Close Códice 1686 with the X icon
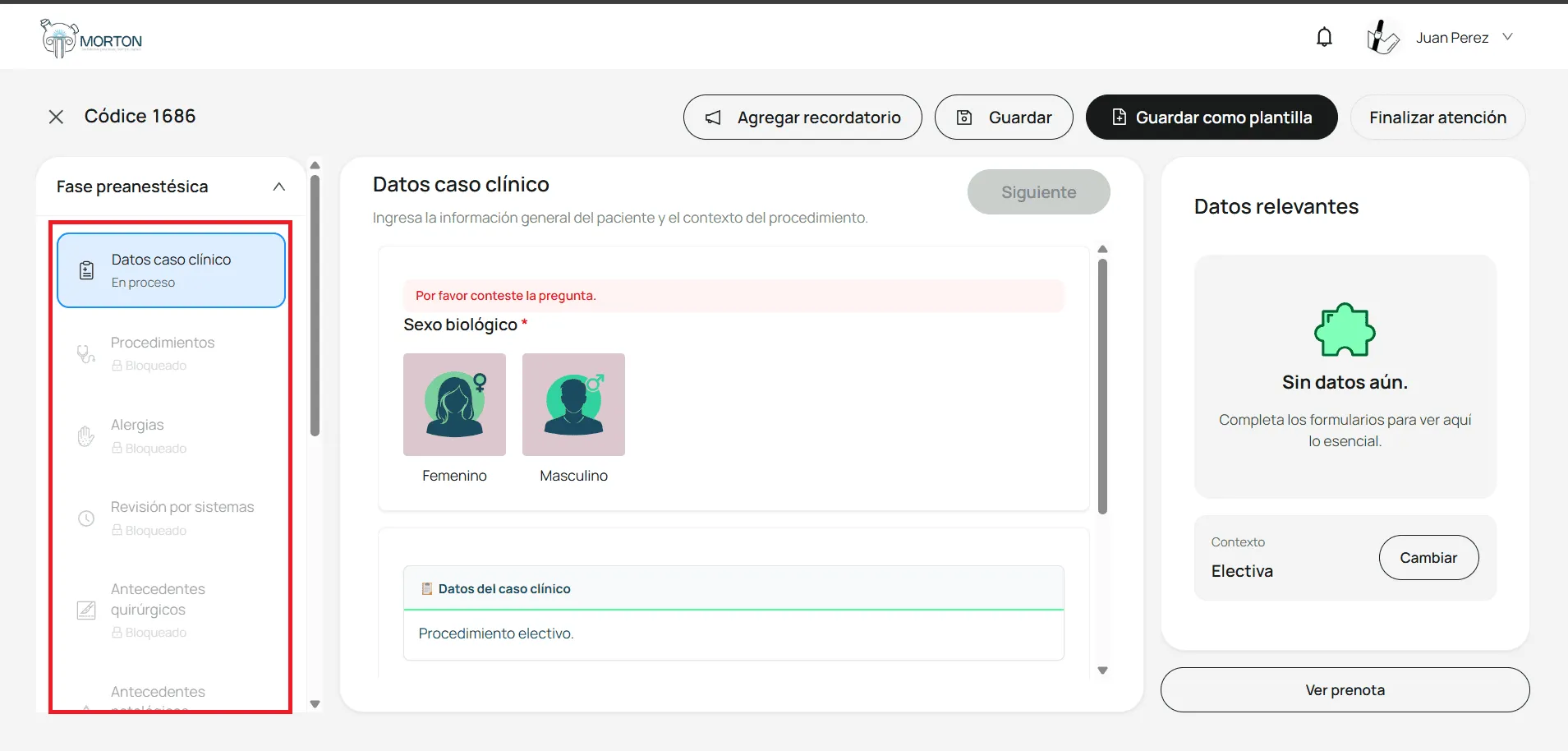The width and height of the screenshot is (1568, 751). 56,117
